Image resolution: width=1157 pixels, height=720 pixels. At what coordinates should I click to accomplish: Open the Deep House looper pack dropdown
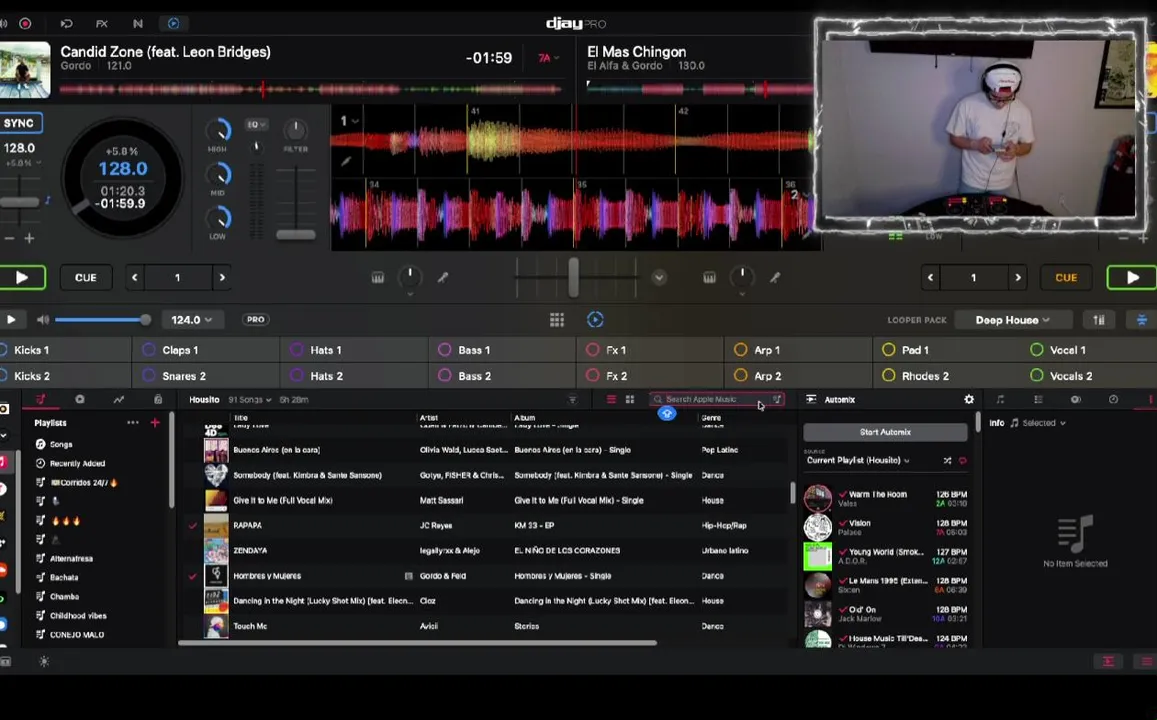pyautogui.click(x=1012, y=319)
